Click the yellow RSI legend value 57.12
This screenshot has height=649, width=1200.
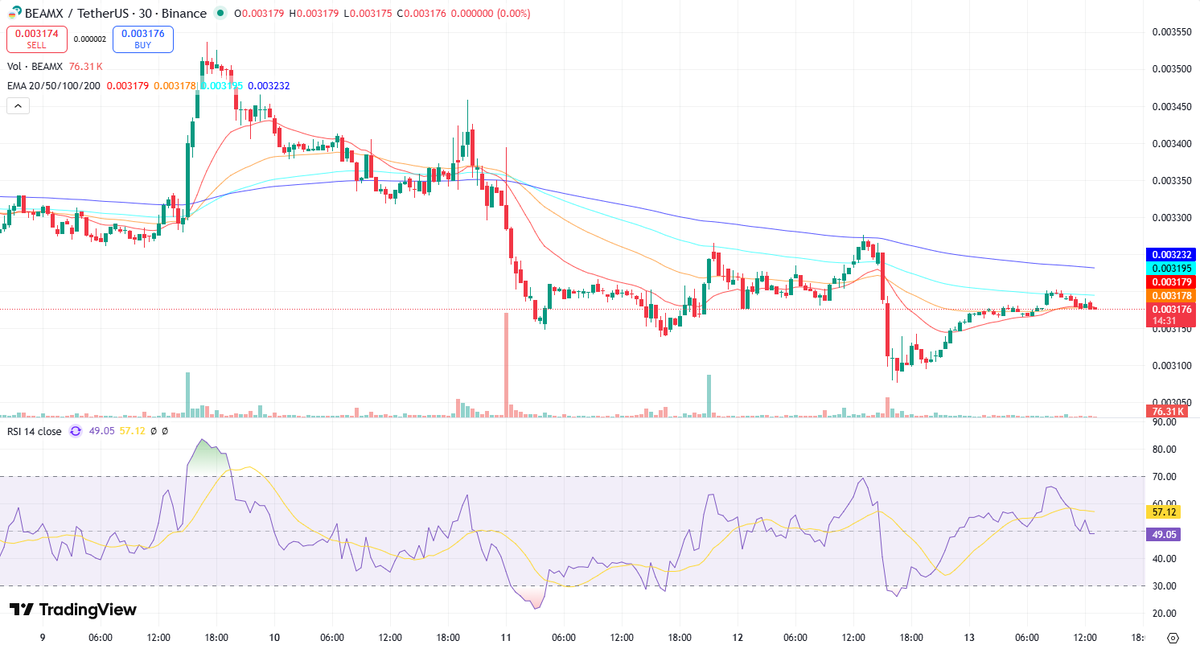click(132, 432)
